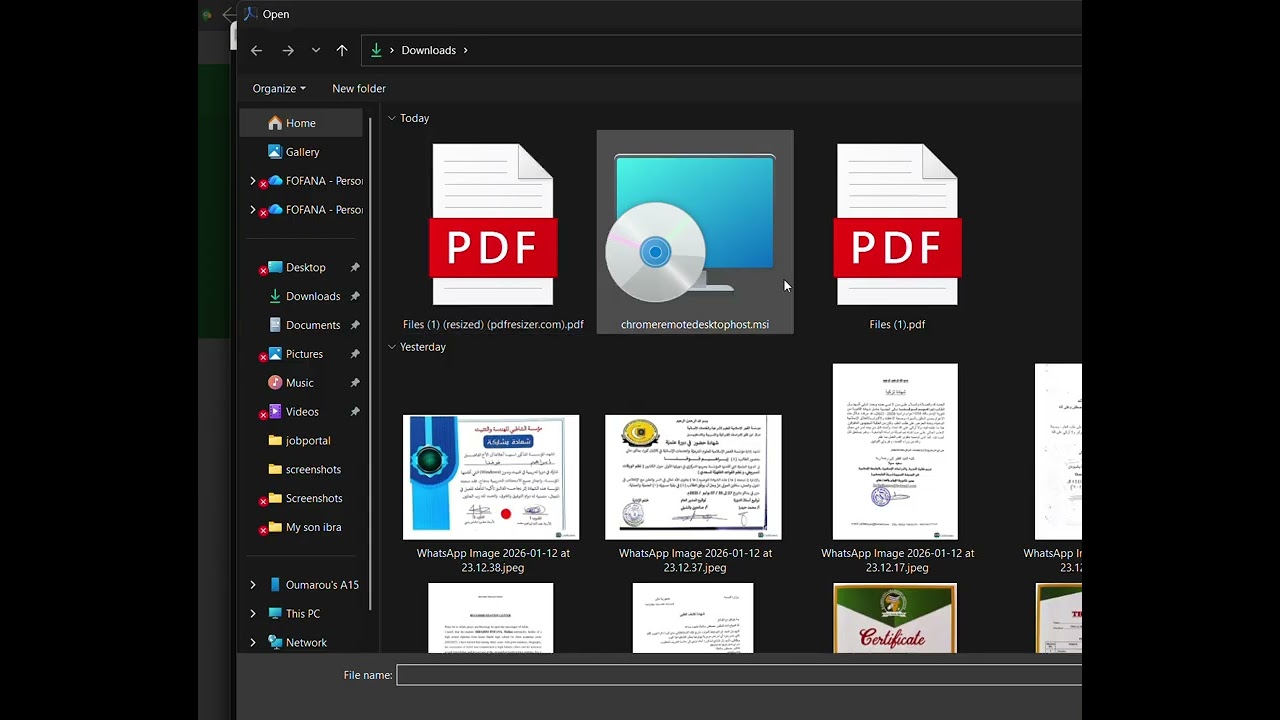The height and width of the screenshot is (720, 1280).
Task: Go forward with the right arrow button
Action: coord(288,50)
